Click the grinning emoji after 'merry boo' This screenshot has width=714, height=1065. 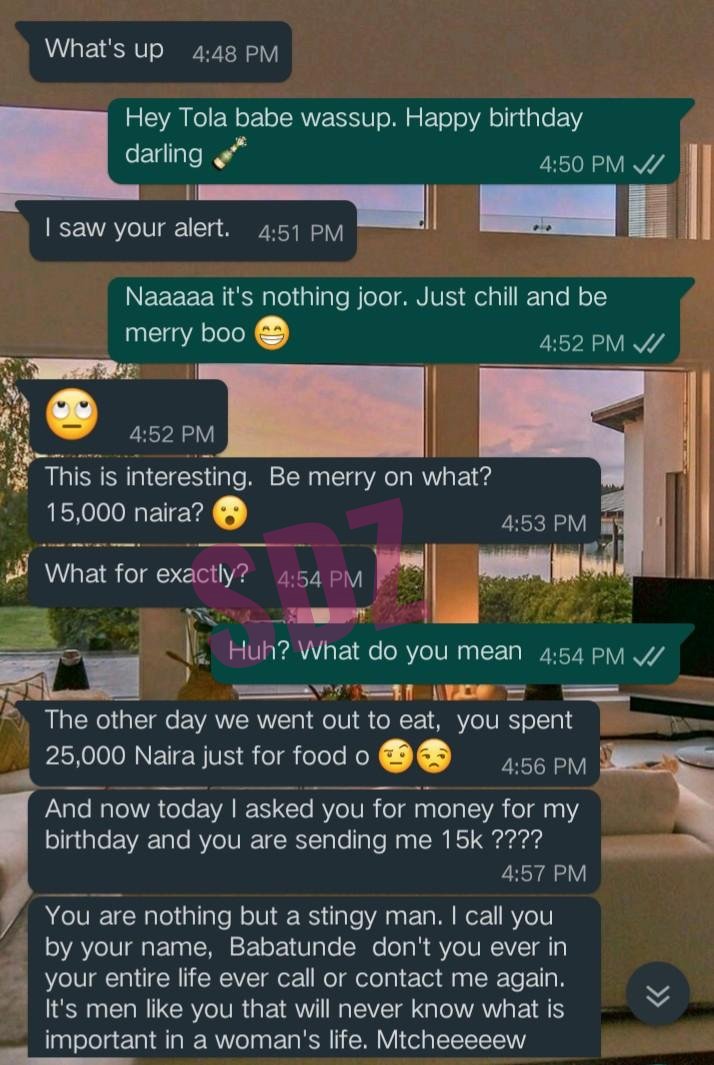click(272, 333)
